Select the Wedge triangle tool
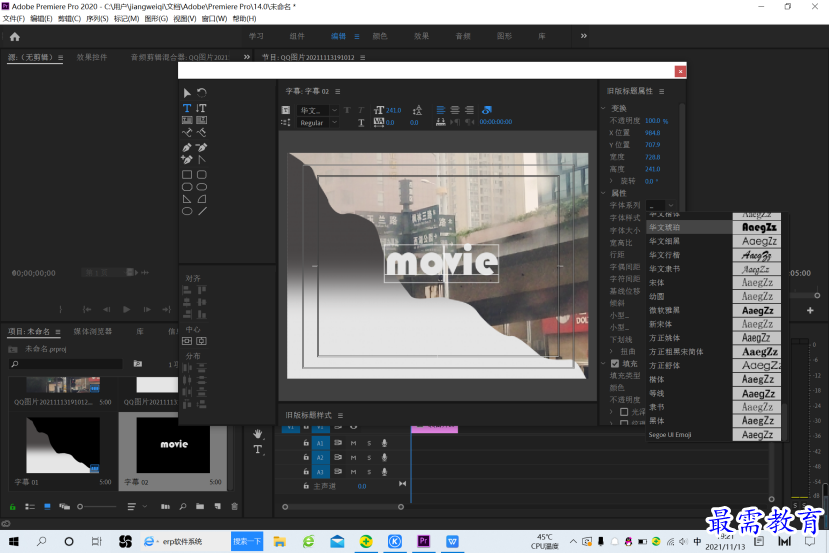The width and height of the screenshot is (830, 553). tap(187, 199)
